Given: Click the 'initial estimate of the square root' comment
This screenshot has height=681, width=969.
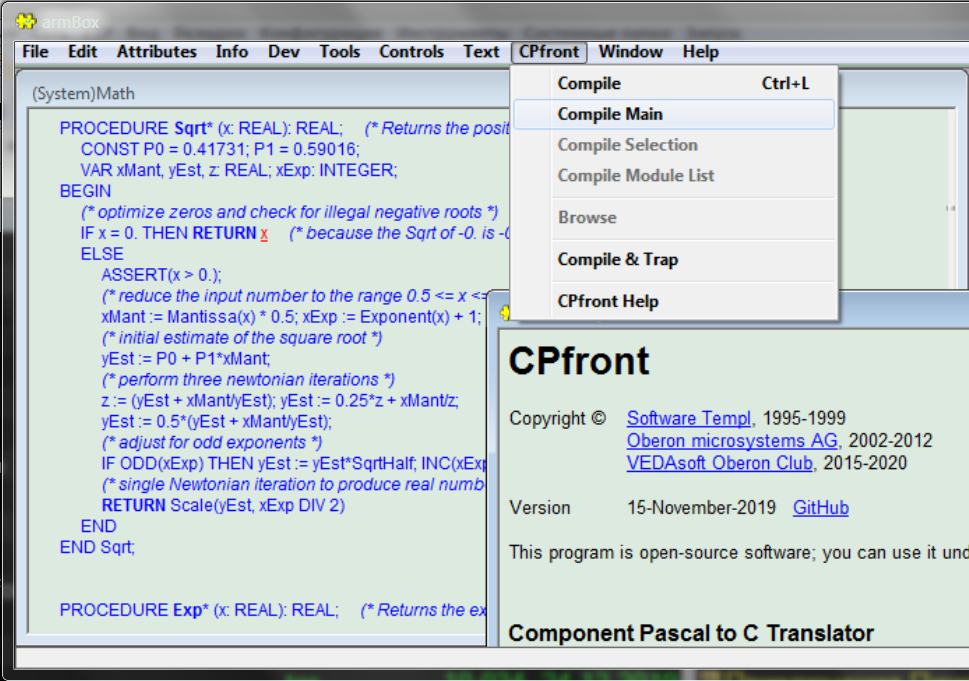Looking at the screenshot, I should tap(242, 338).
